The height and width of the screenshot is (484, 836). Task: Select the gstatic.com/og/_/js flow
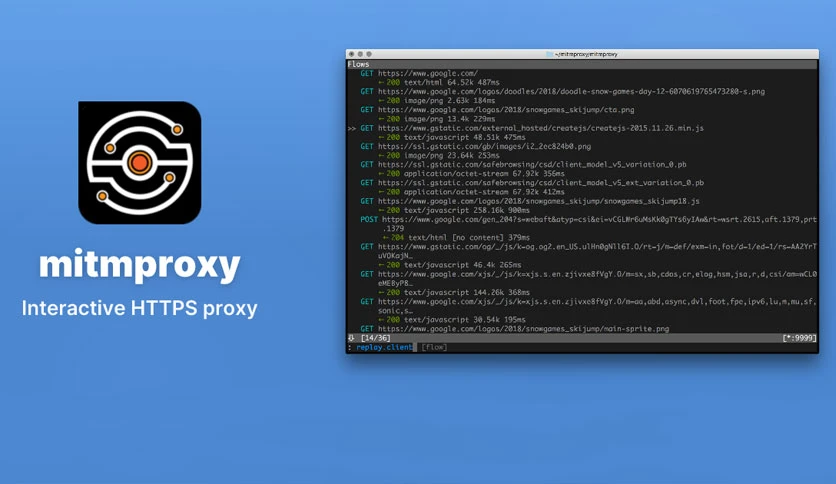coord(589,251)
